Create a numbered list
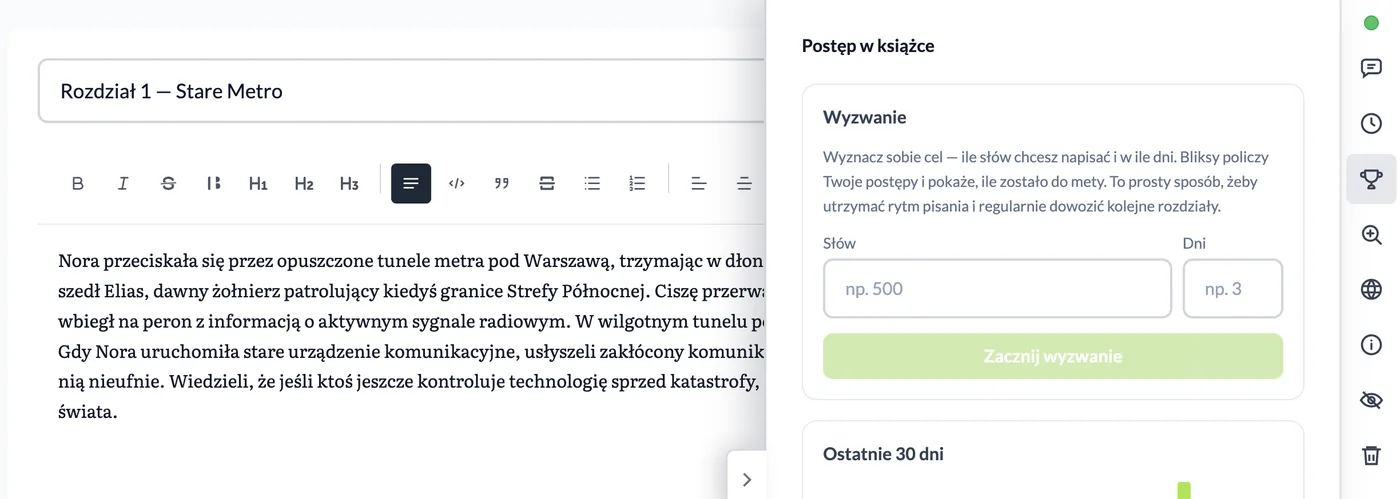Image resolution: width=1400 pixels, height=499 pixels. point(637,183)
